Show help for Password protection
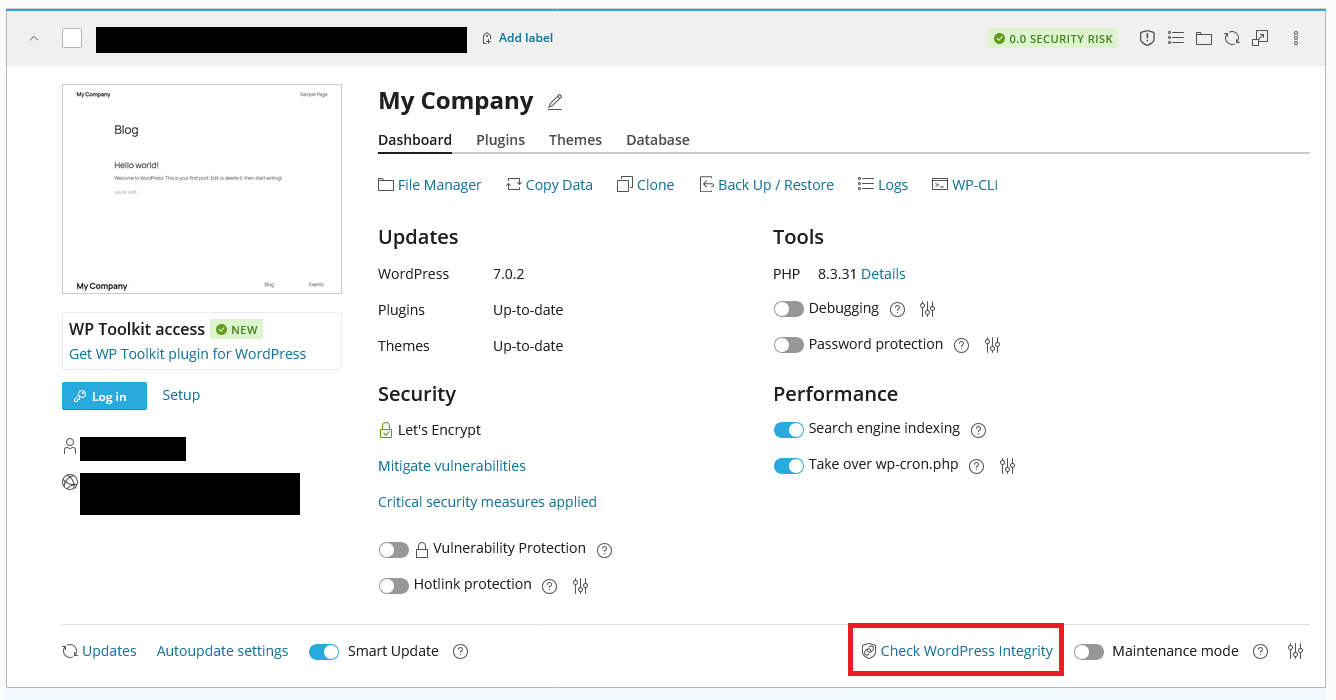1336x700 pixels. coord(961,346)
